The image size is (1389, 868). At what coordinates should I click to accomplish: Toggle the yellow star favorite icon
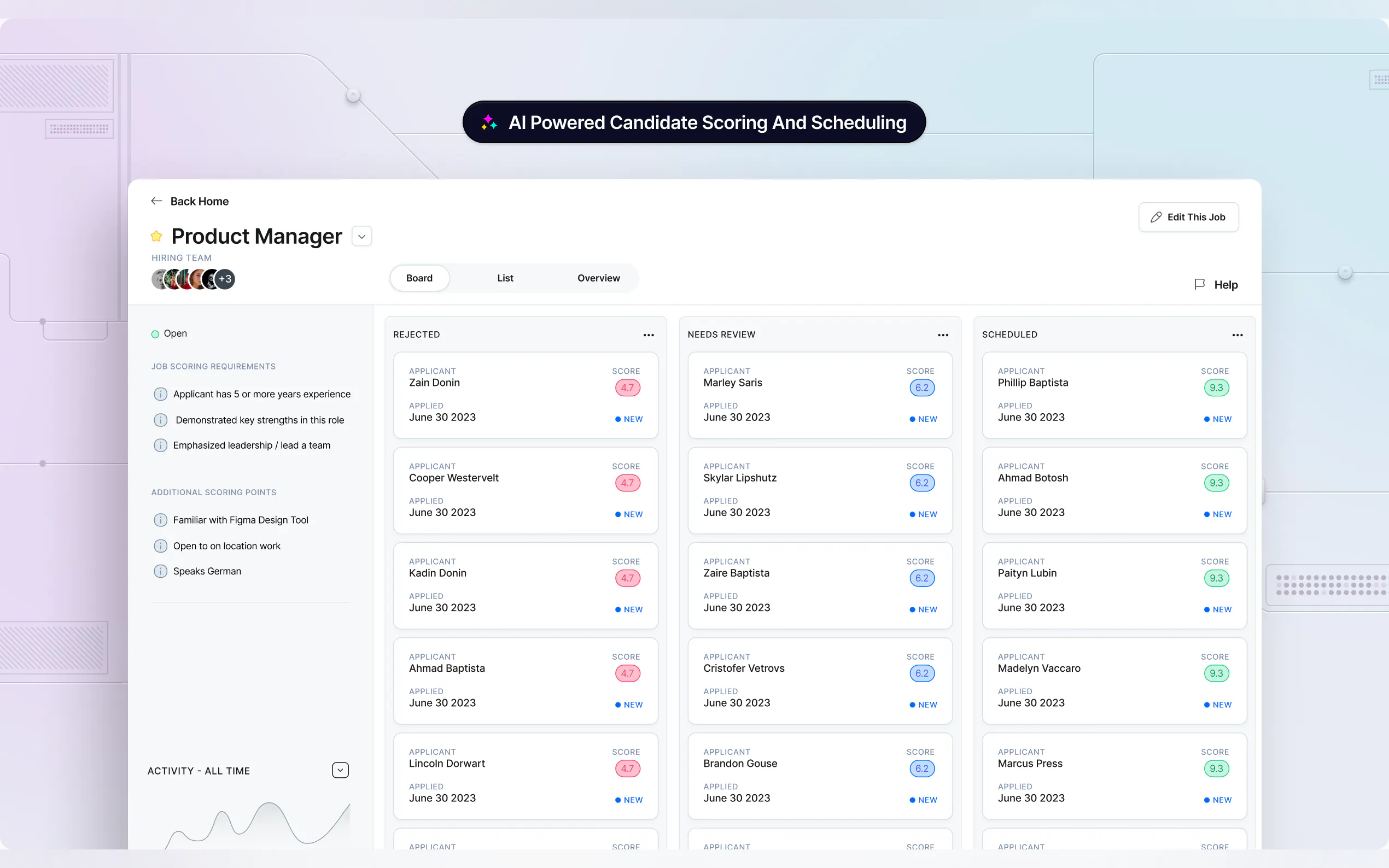[156, 236]
